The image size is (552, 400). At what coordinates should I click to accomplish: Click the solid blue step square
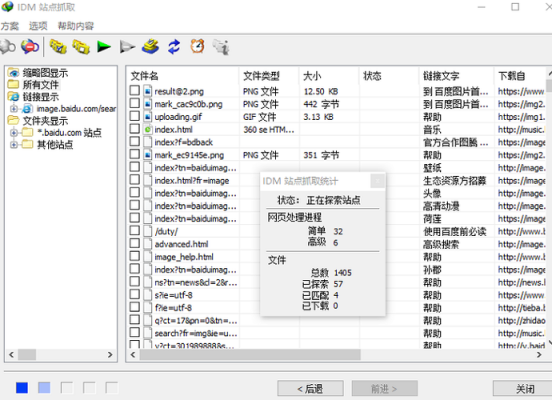pyautogui.click(x=22, y=388)
